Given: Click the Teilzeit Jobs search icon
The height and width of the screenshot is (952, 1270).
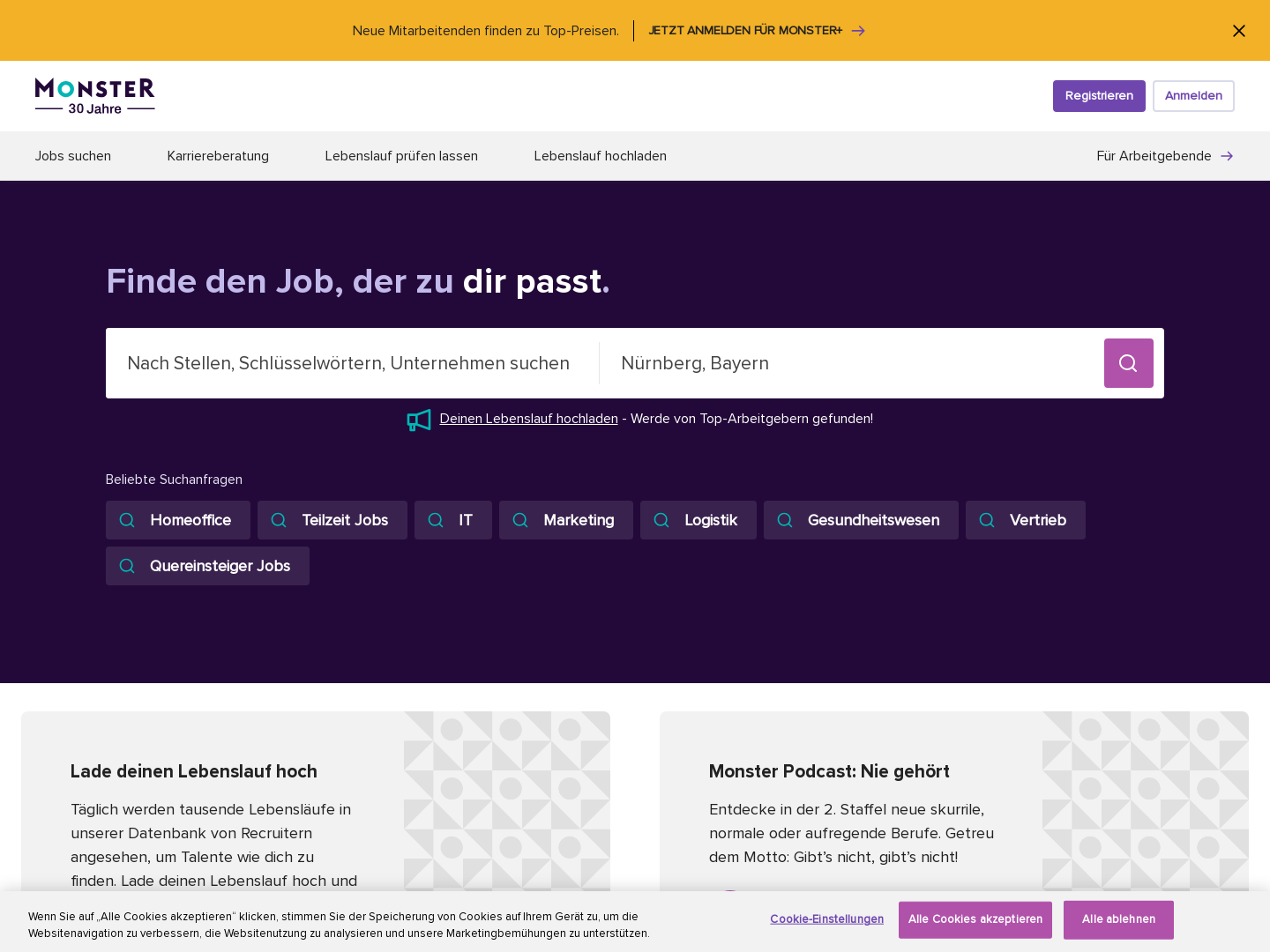Looking at the screenshot, I should [x=279, y=520].
